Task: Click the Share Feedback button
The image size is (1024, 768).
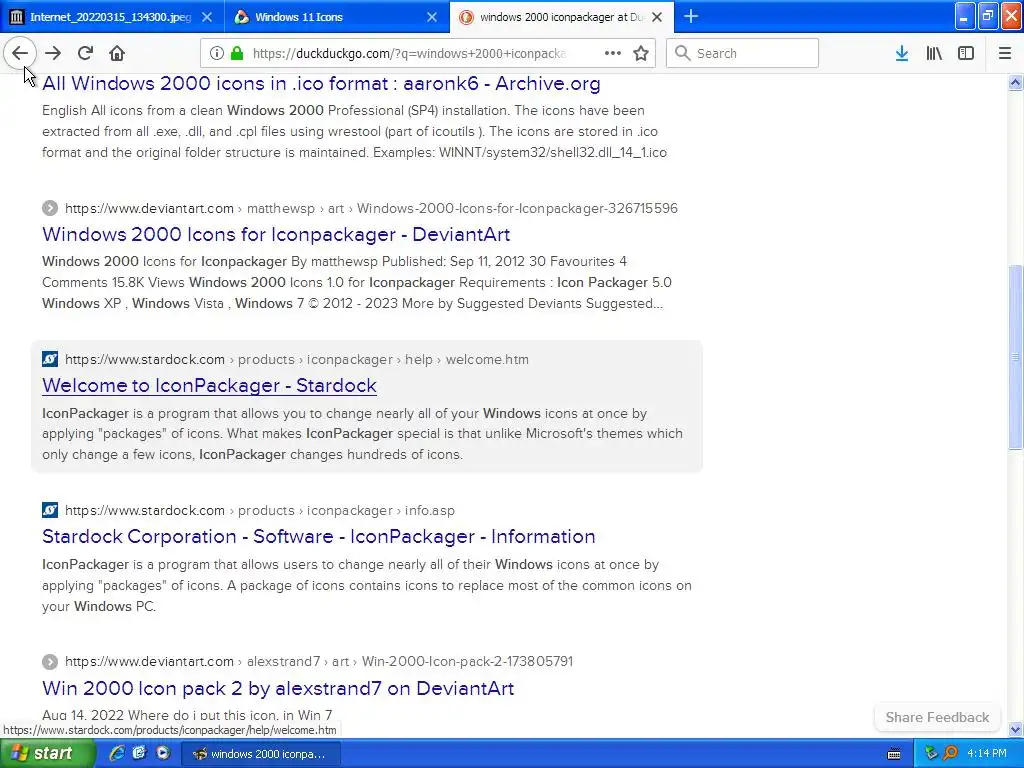Action: pos(937,717)
